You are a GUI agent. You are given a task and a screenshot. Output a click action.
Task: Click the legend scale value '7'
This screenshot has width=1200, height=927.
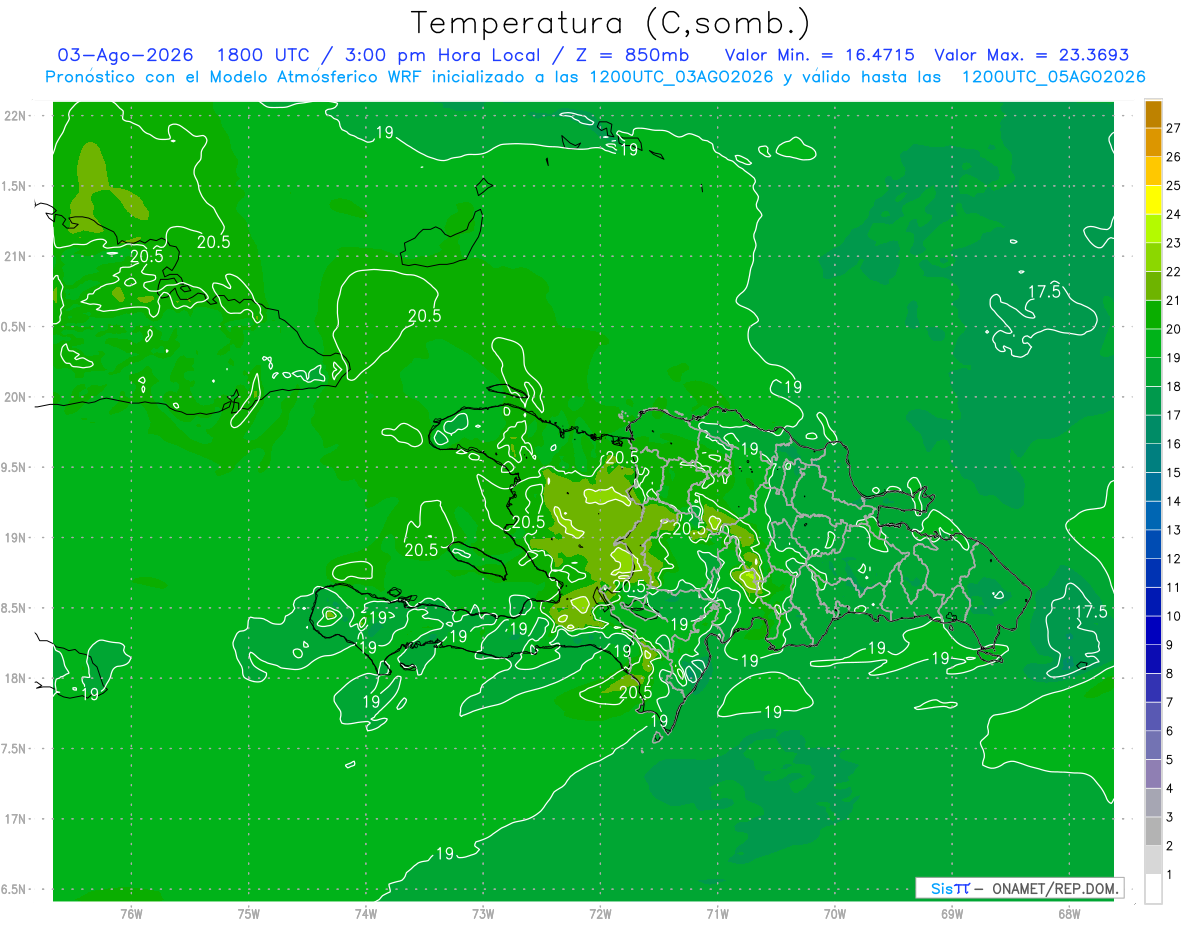coord(1170,702)
